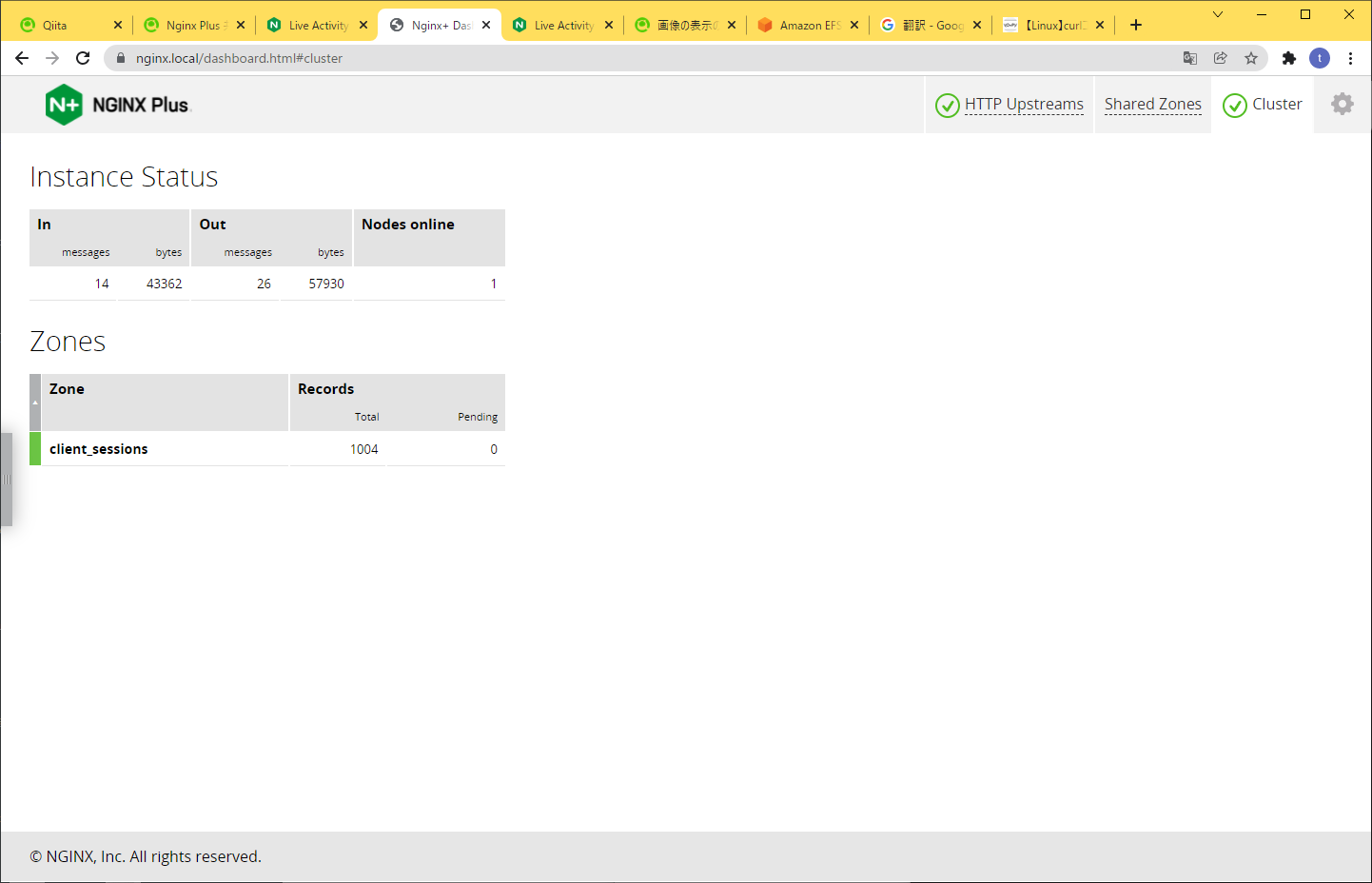Open the dashboard settings gear icon
The image size is (1372, 883).
(x=1342, y=104)
